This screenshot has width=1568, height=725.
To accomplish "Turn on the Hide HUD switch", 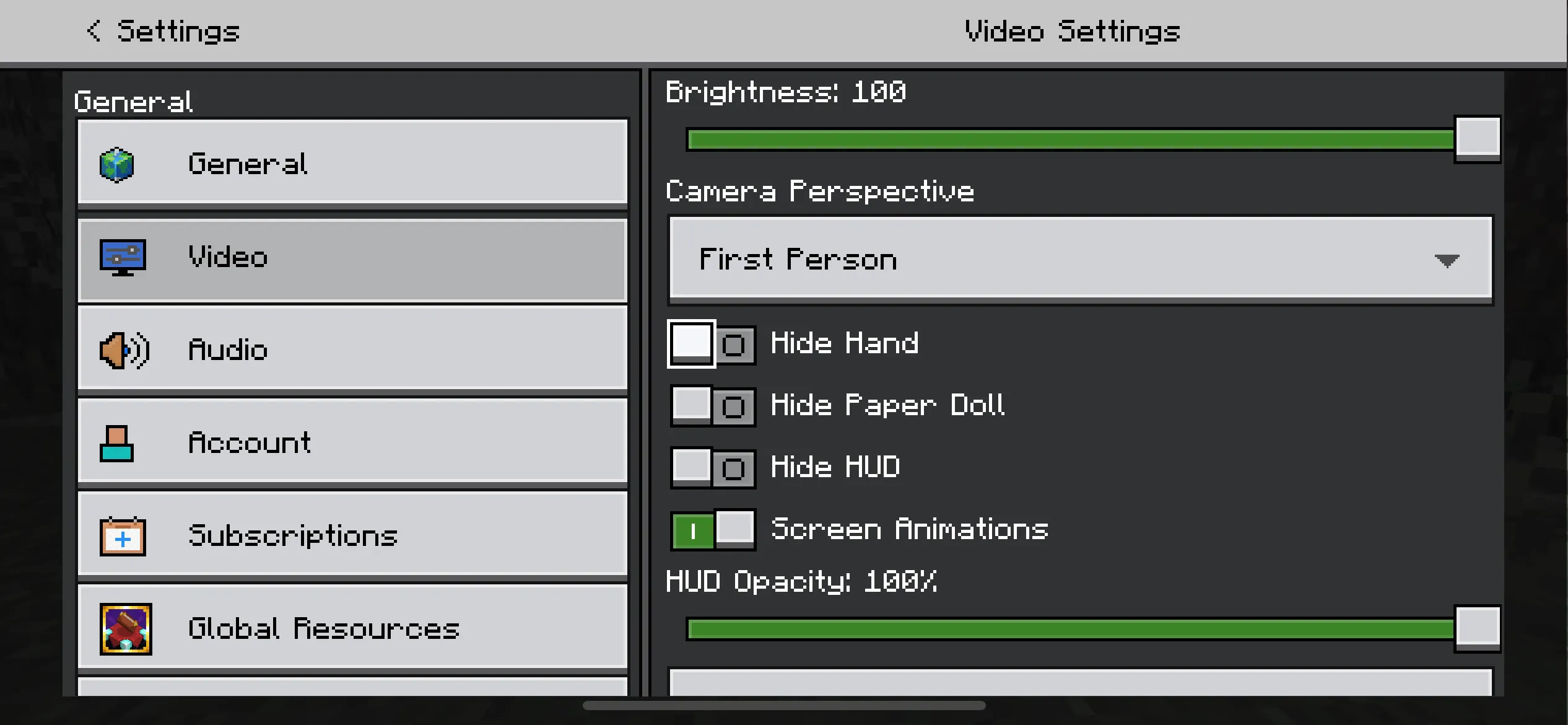I will coord(712,468).
